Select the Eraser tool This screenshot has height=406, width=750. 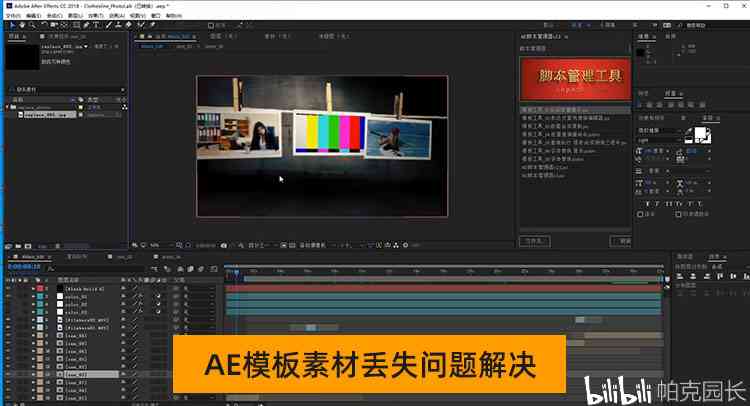128,25
